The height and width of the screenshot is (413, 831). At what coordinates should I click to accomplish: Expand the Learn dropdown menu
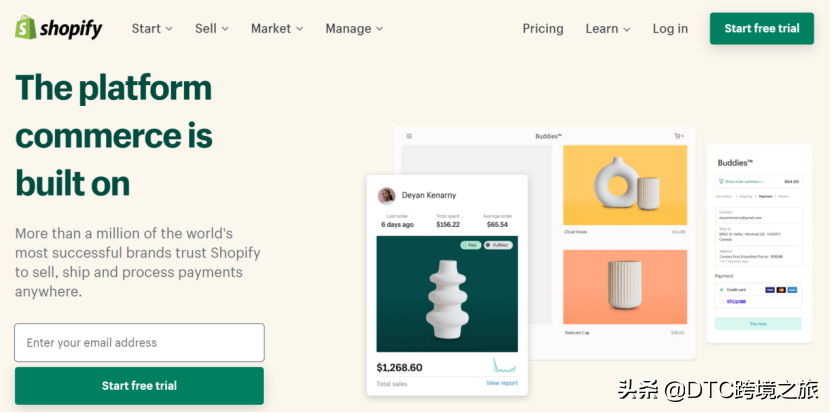(x=608, y=29)
